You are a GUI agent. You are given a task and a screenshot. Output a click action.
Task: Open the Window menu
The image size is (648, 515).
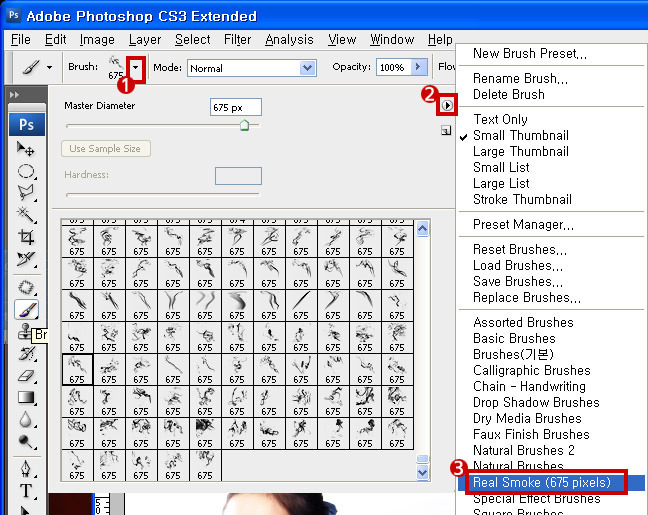pos(392,40)
